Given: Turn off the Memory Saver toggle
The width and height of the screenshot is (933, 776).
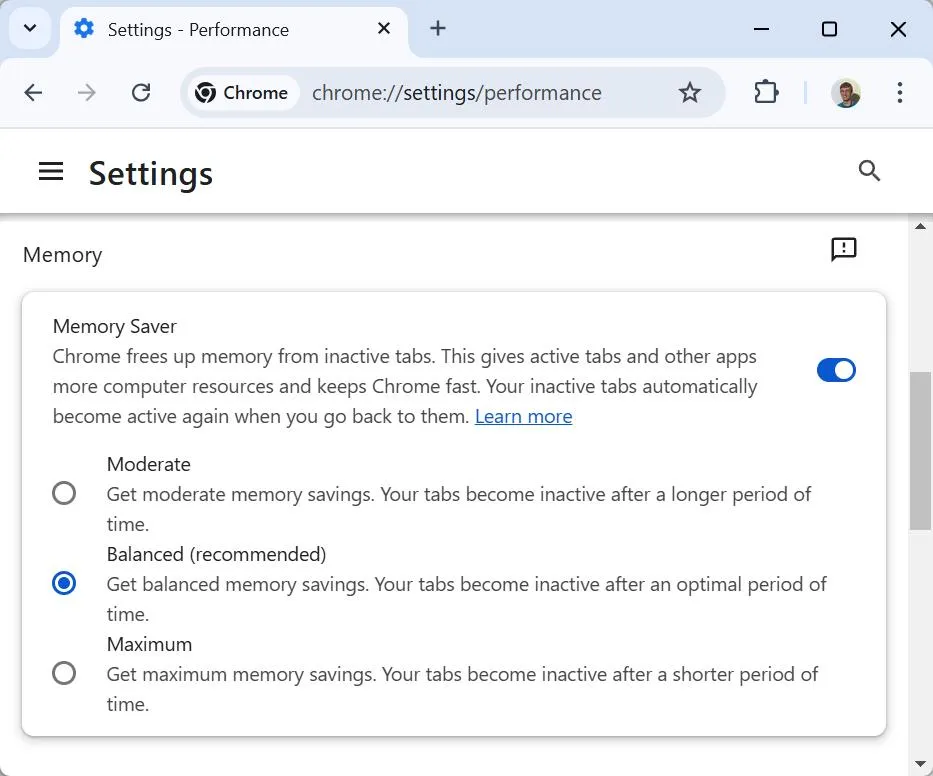Looking at the screenshot, I should tap(836, 370).
